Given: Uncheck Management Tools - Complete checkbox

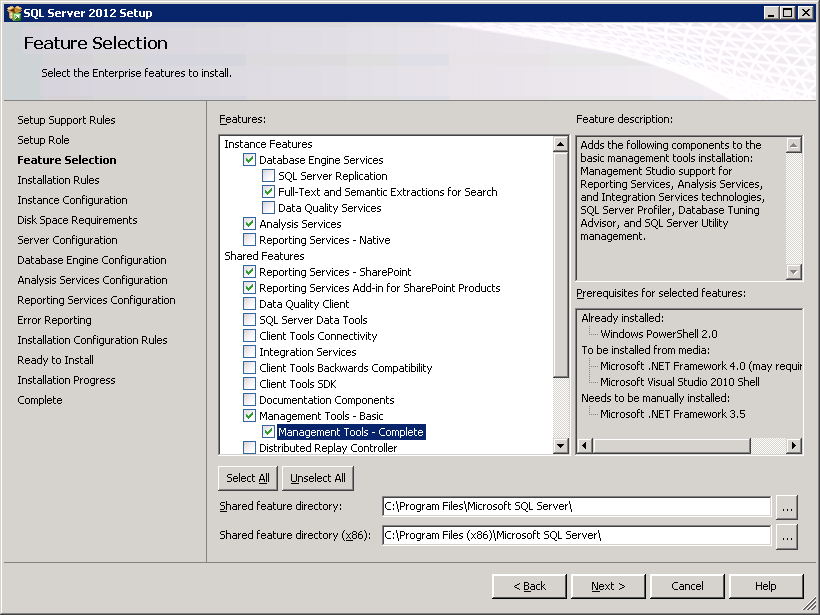Looking at the screenshot, I should click(268, 432).
